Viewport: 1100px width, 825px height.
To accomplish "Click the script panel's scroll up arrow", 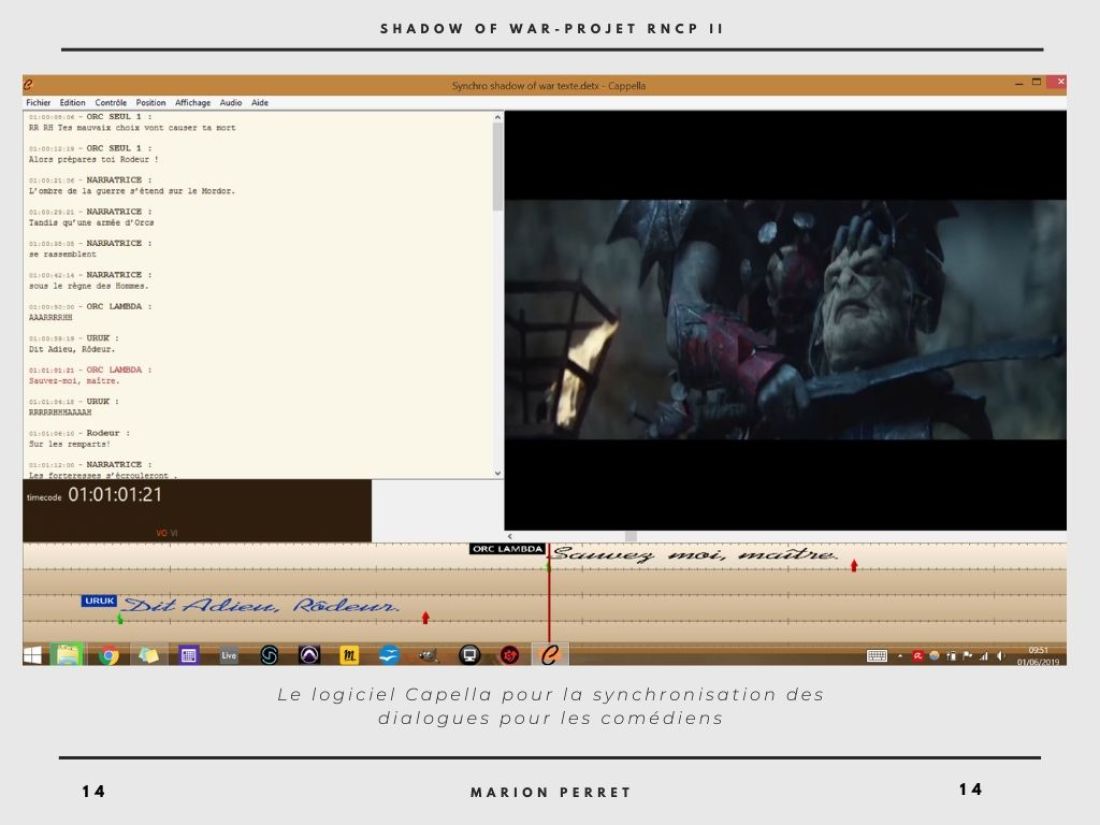I will (498, 118).
